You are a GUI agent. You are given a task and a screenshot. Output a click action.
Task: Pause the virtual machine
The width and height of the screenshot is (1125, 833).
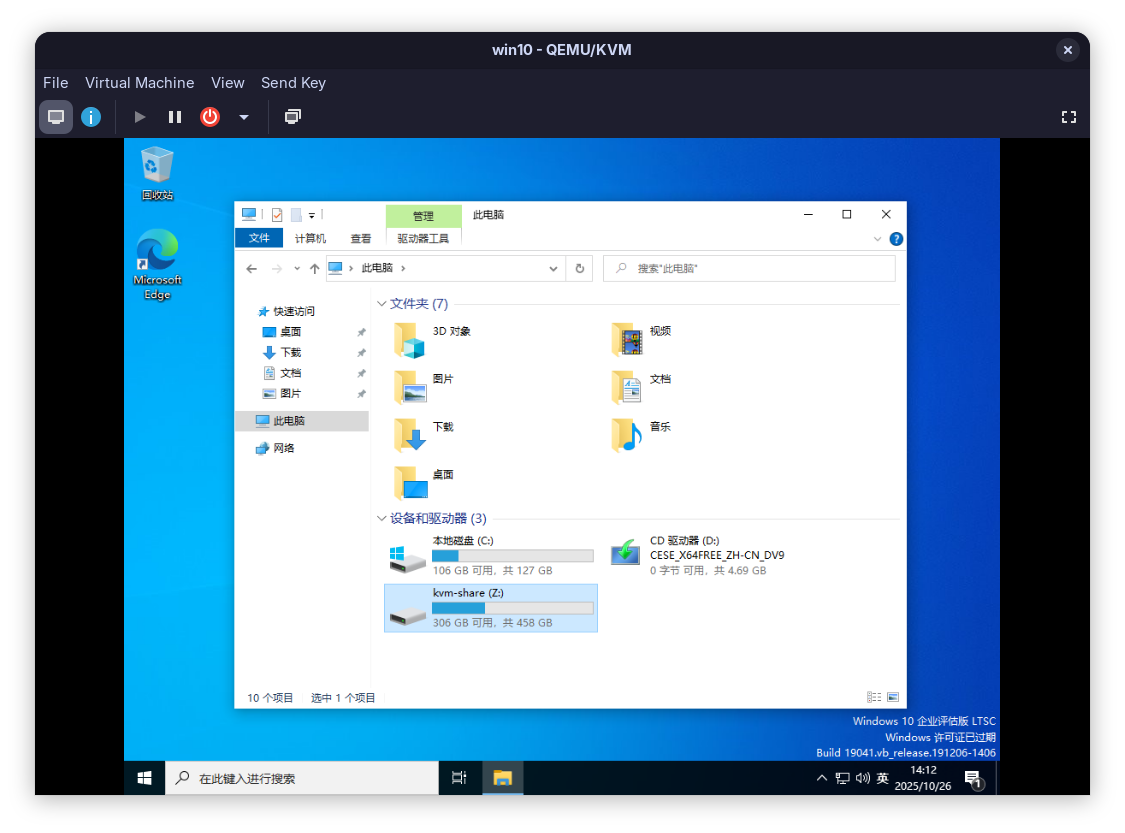(175, 117)
